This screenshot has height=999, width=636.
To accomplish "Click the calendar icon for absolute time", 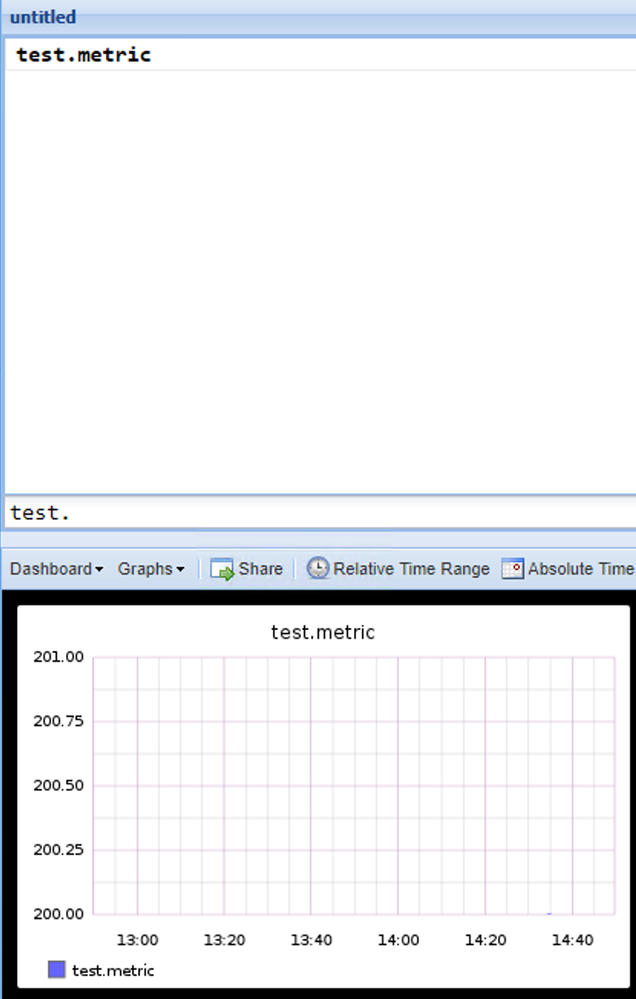I will 512,568.
